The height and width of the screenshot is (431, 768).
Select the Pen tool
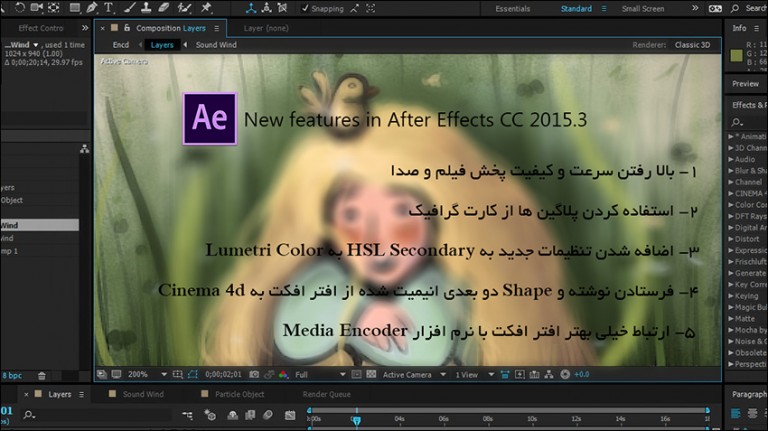click(92, 8)
